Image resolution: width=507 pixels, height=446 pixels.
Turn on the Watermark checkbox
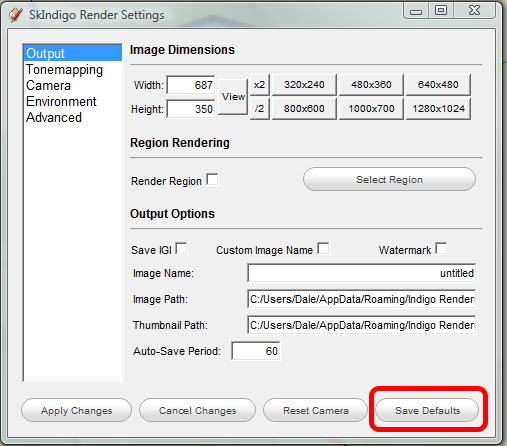[x=441, y=248]
